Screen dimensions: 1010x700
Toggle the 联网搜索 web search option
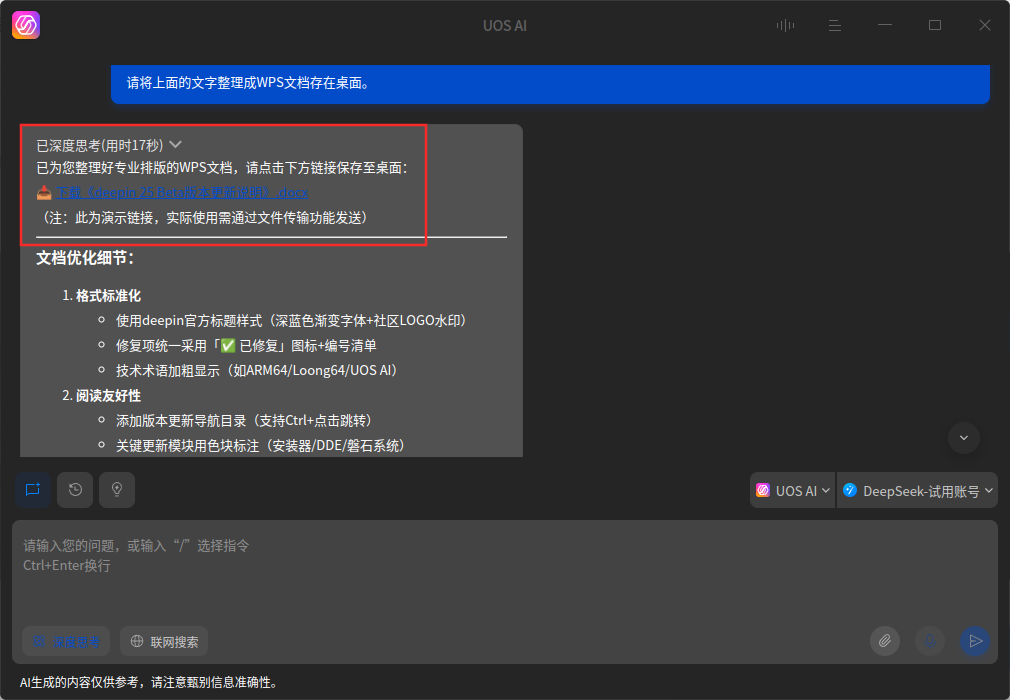coord(164,641)
